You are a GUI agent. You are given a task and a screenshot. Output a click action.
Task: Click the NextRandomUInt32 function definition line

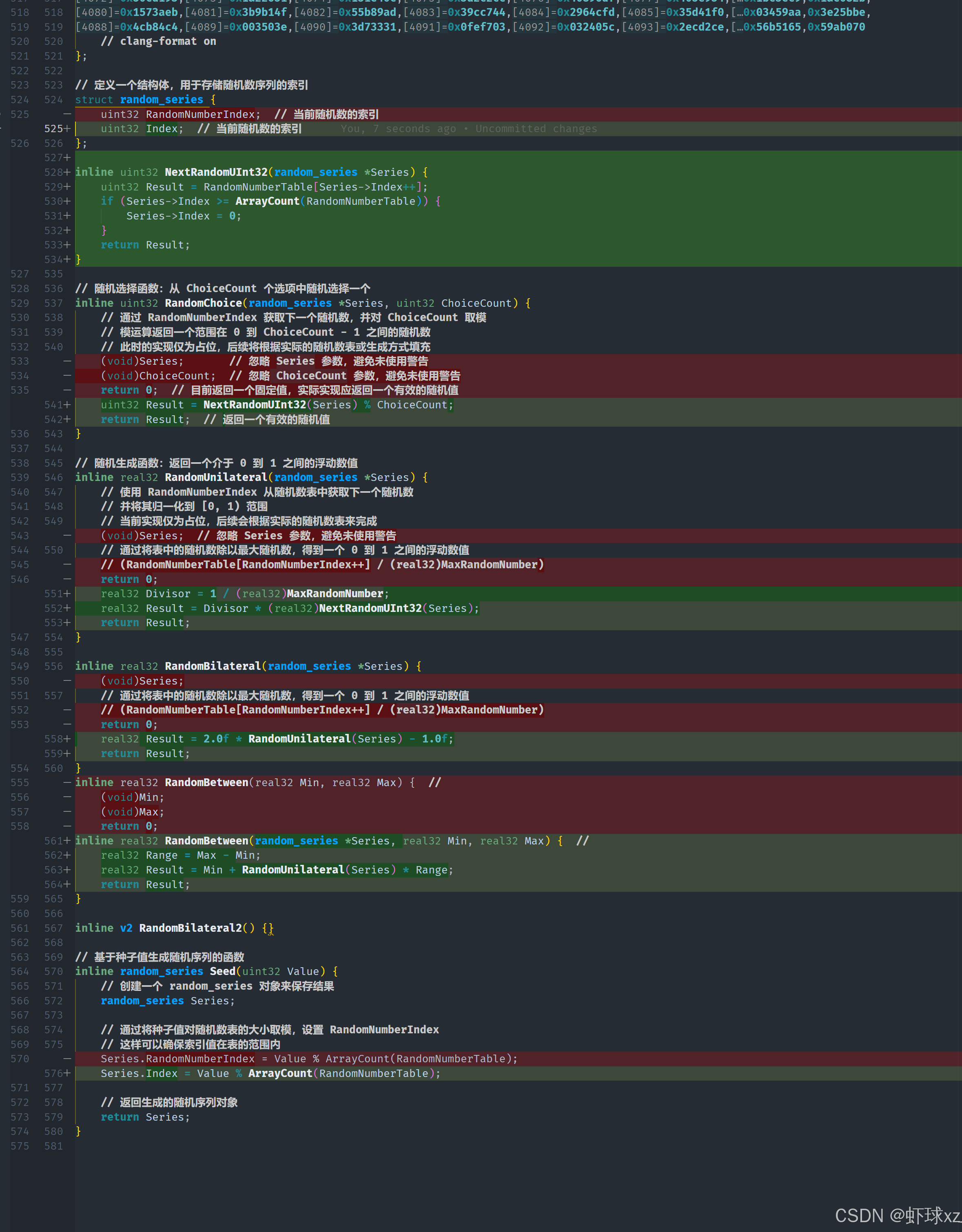point(251,172)
